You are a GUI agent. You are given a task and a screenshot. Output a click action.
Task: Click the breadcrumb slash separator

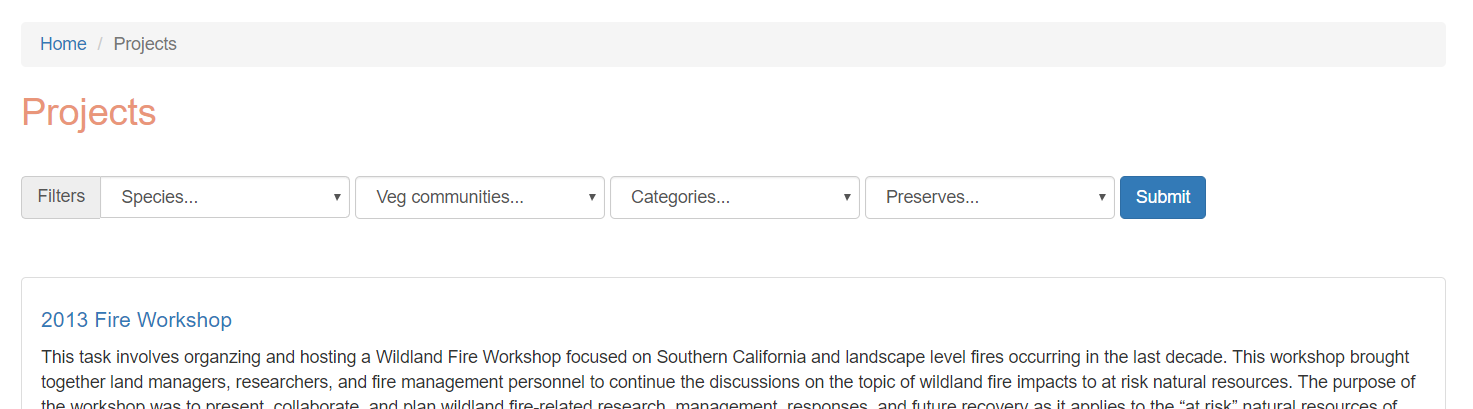point(100,44)
